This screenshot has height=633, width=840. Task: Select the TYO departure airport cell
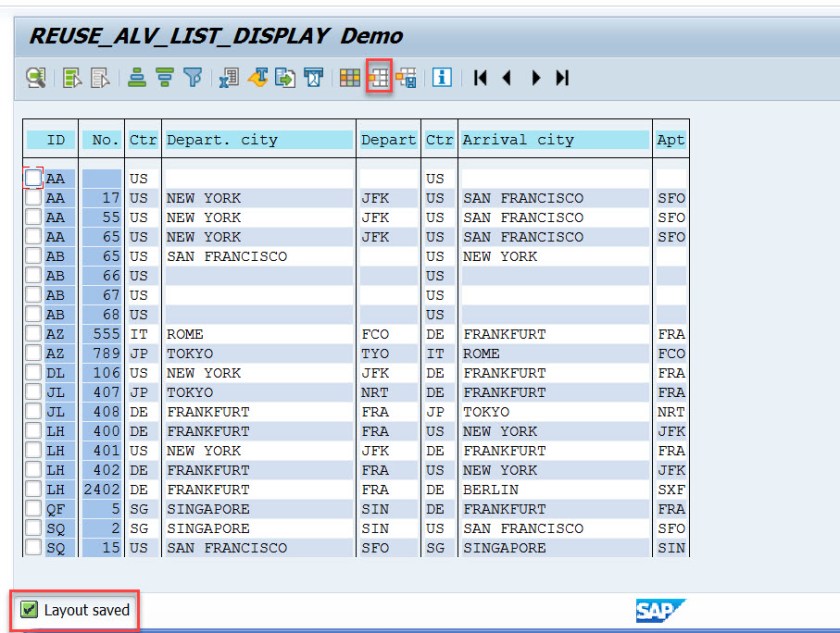[x=375, y=353]
